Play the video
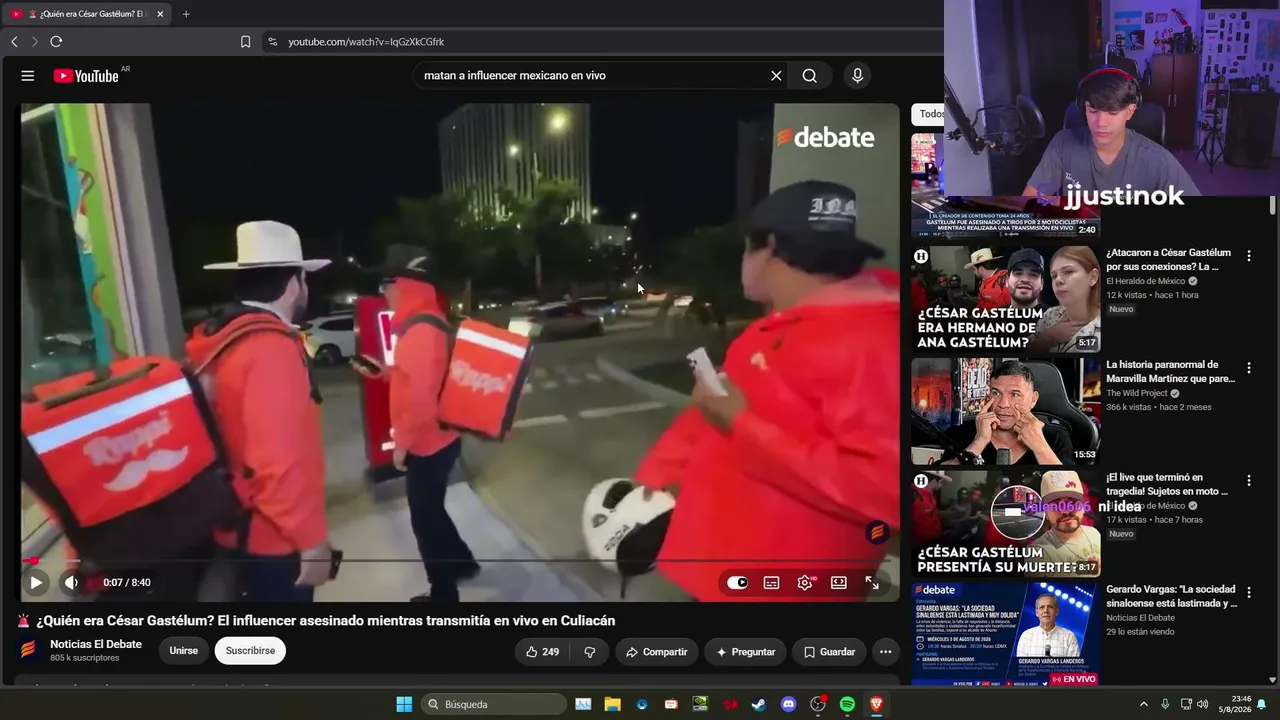Screen dimensions: 1280x720 [x=36, y=583]
